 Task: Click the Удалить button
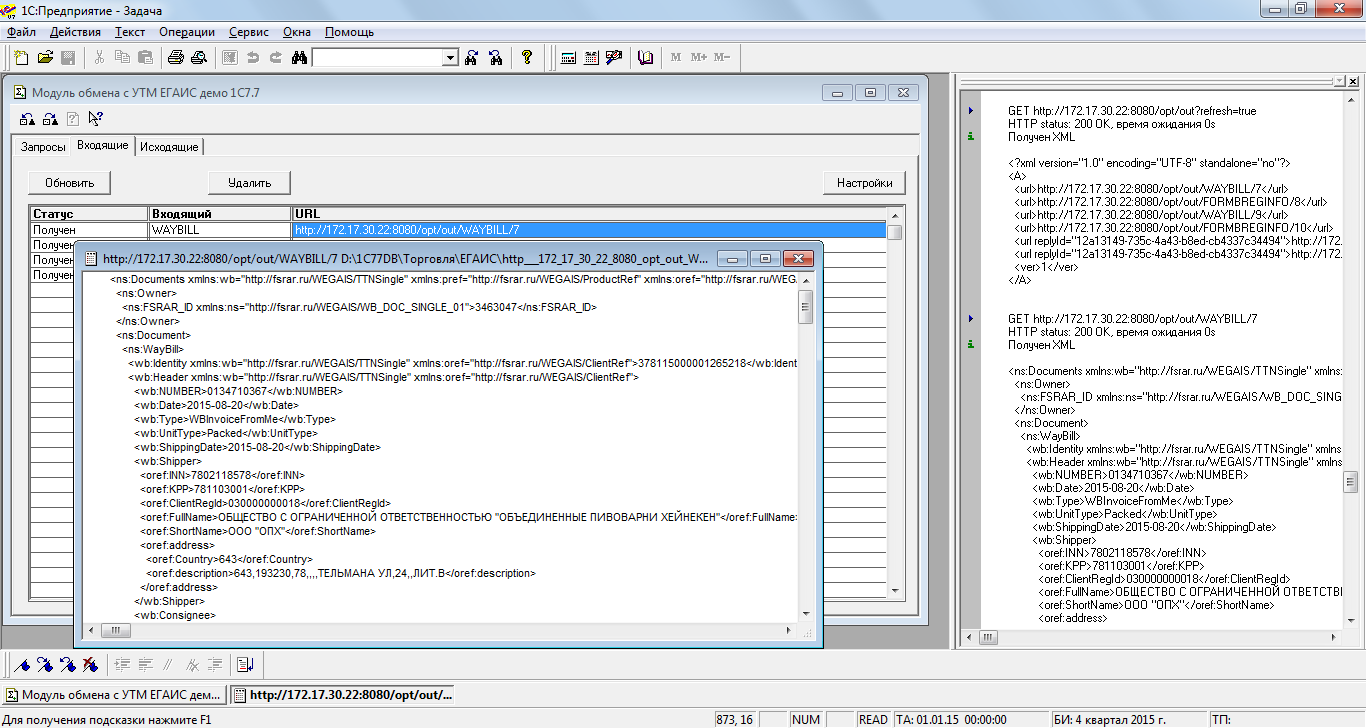click(x=249, y=183)
